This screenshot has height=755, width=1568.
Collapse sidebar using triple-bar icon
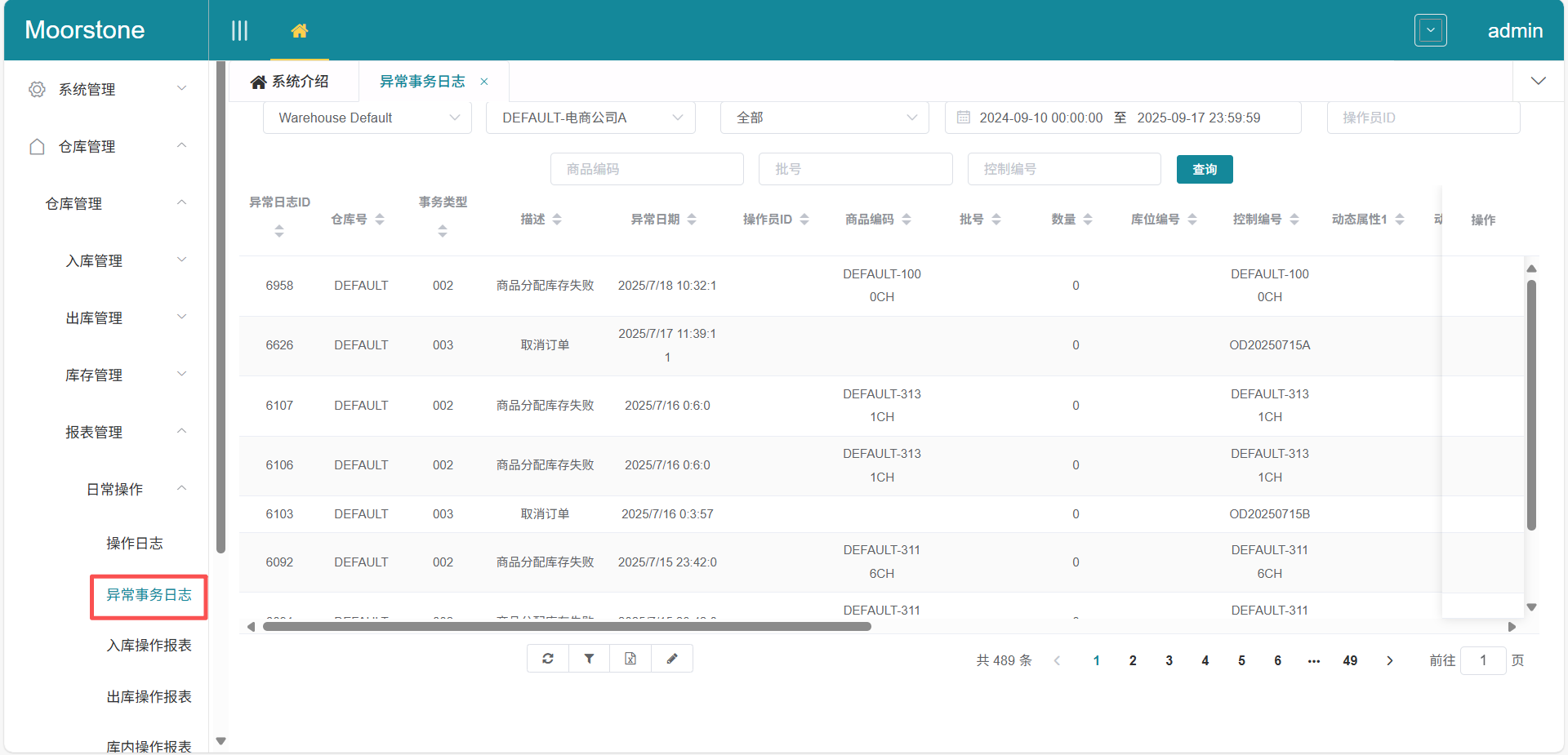[239, 30]
